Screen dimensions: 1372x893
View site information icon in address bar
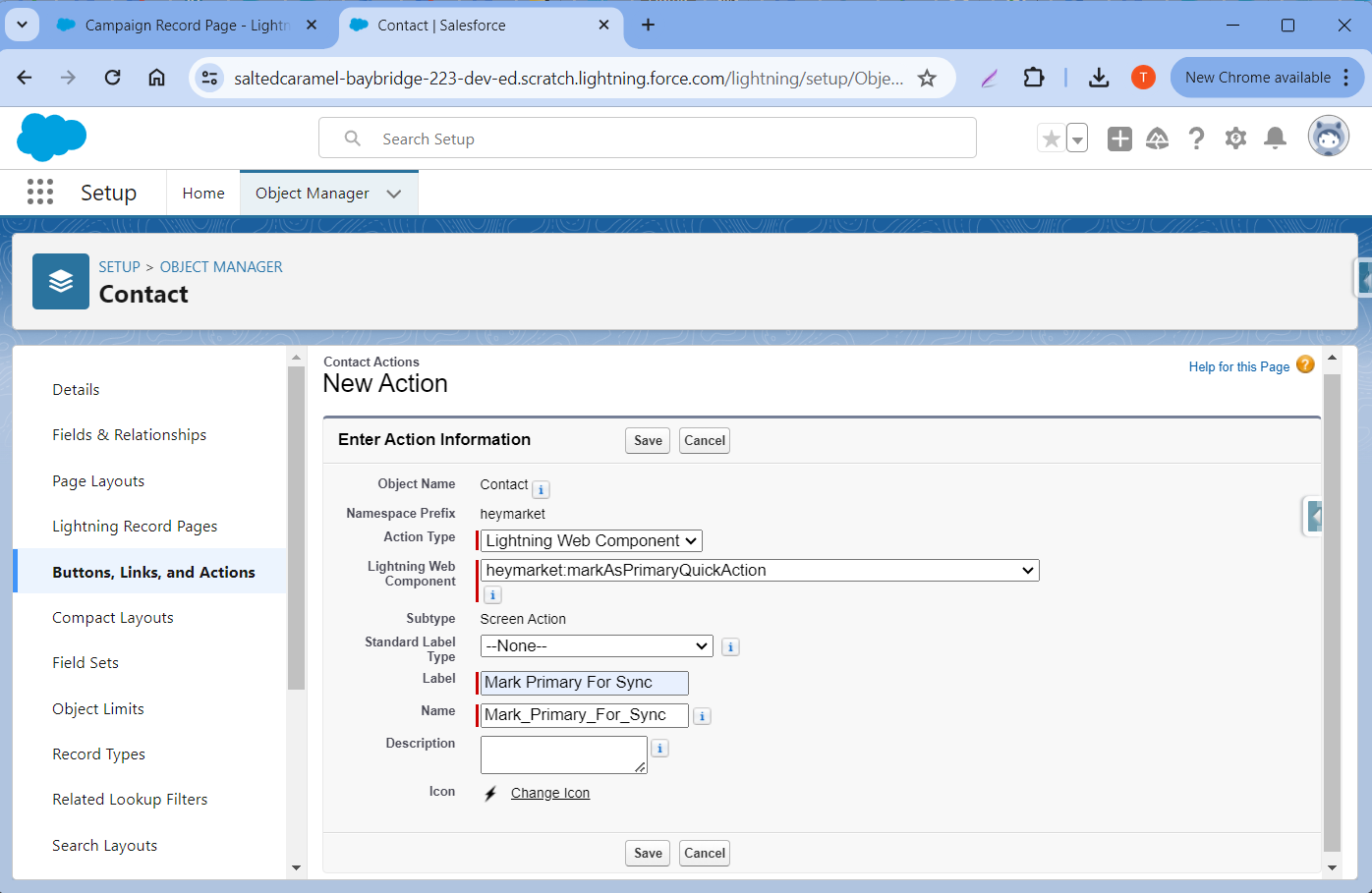click(209, 78)
